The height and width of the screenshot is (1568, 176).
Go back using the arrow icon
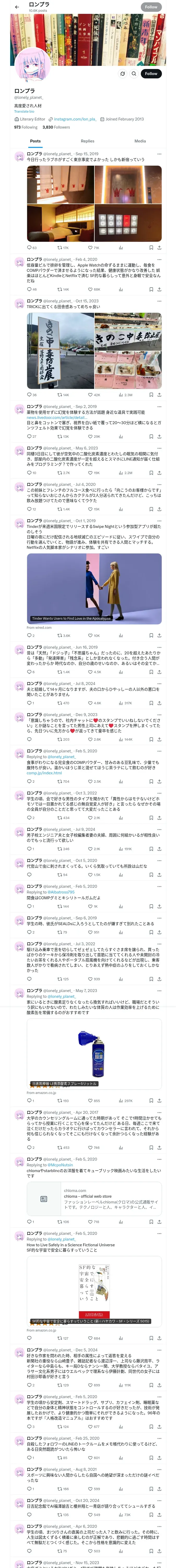tap(17, 7)
